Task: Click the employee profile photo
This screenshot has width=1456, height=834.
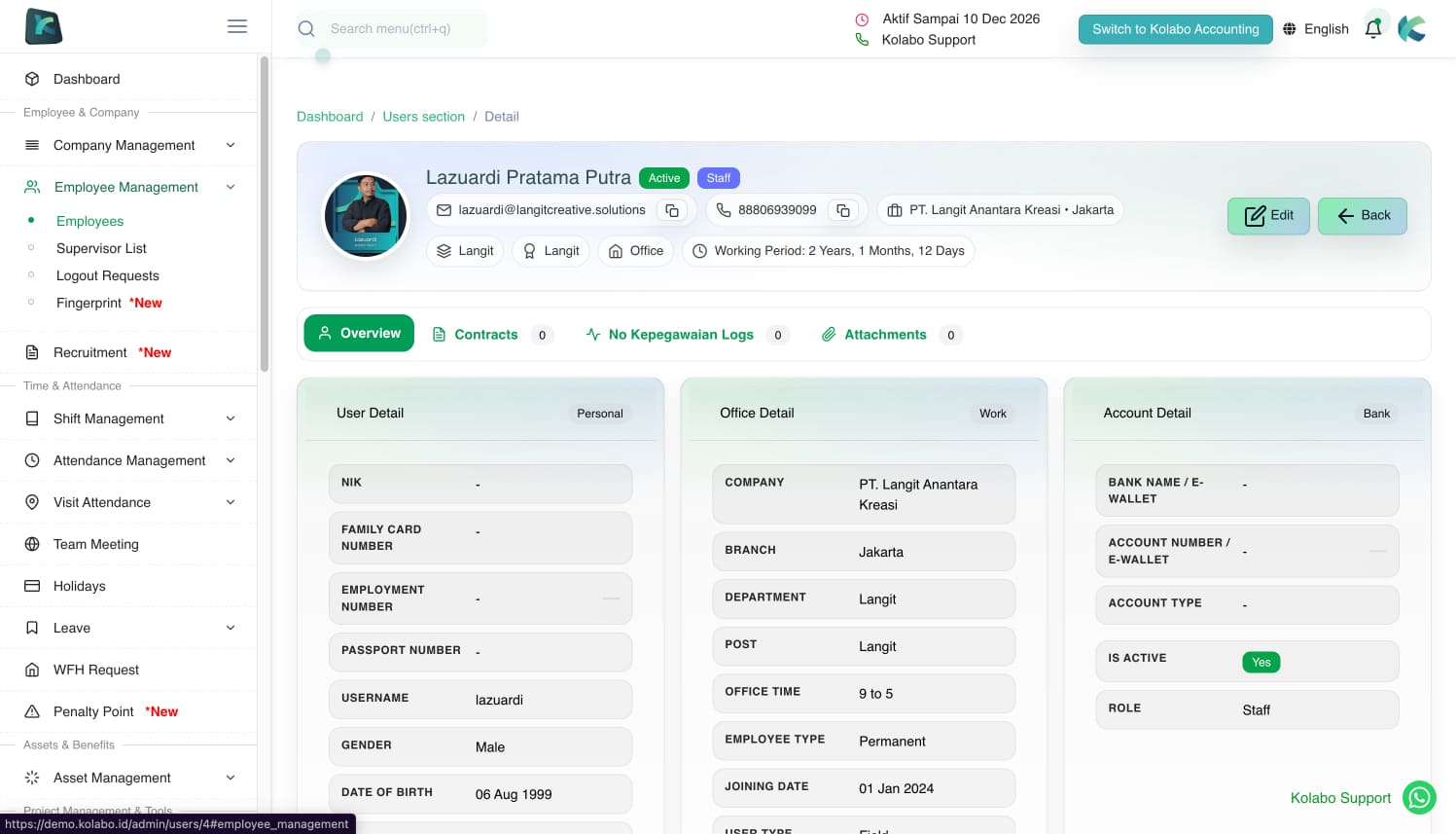Action: 366,216
